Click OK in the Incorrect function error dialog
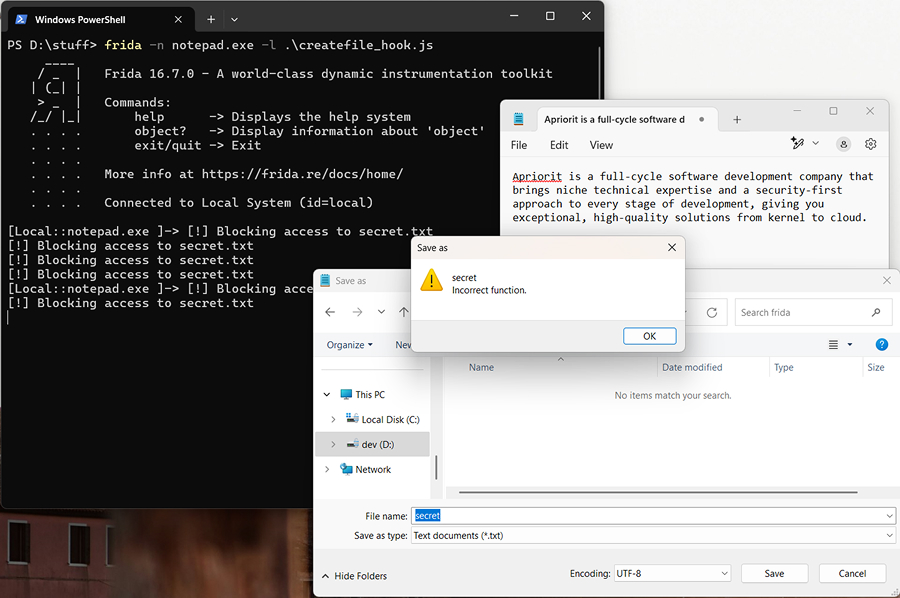 [649, 336]
